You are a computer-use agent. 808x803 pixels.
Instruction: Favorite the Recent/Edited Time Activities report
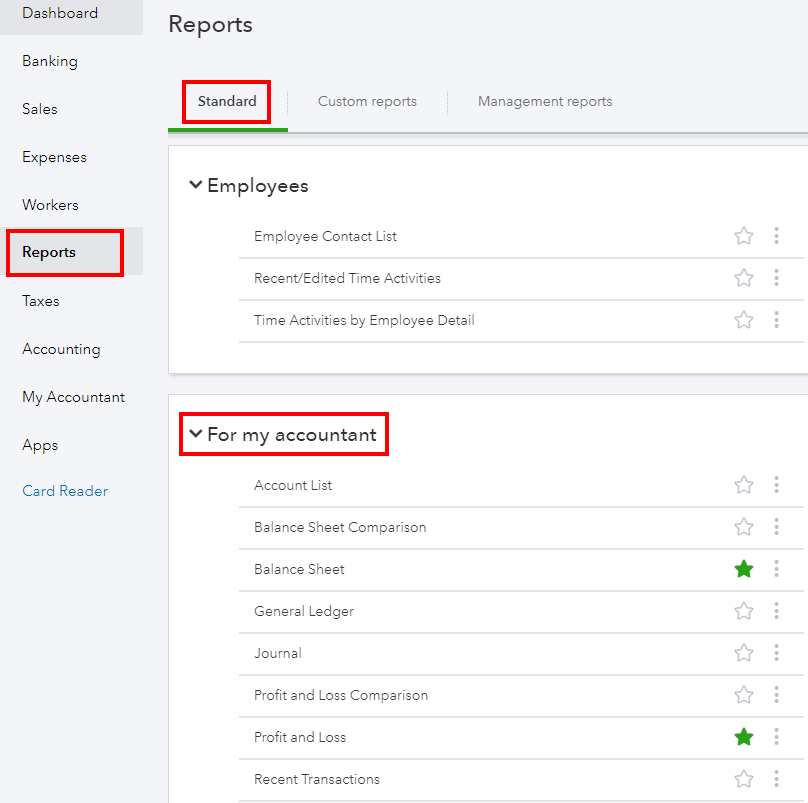(x=743, y=278)
